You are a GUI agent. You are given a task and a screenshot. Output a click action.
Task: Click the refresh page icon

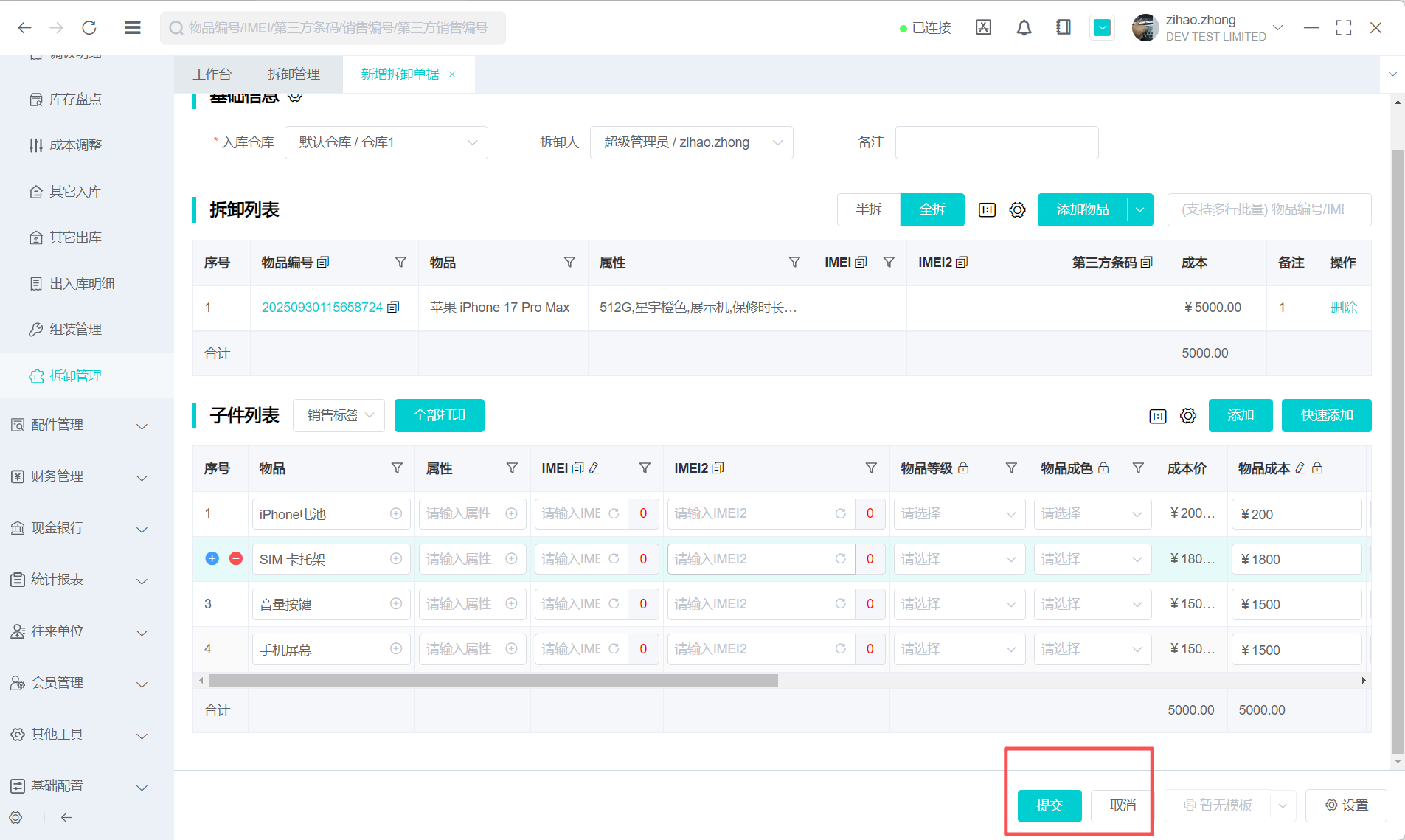(89, 28)
